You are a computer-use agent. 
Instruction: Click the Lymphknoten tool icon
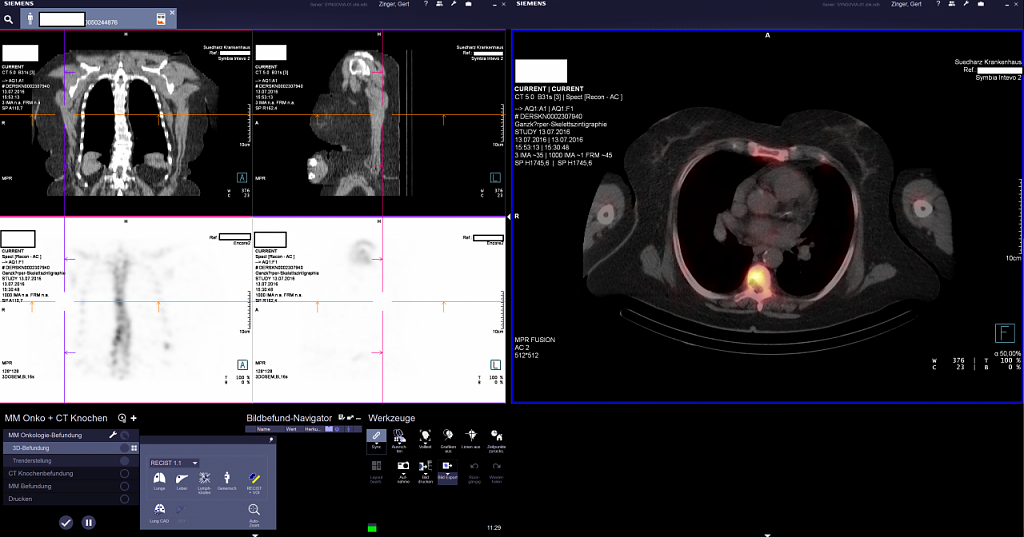[x=205, y=479]
